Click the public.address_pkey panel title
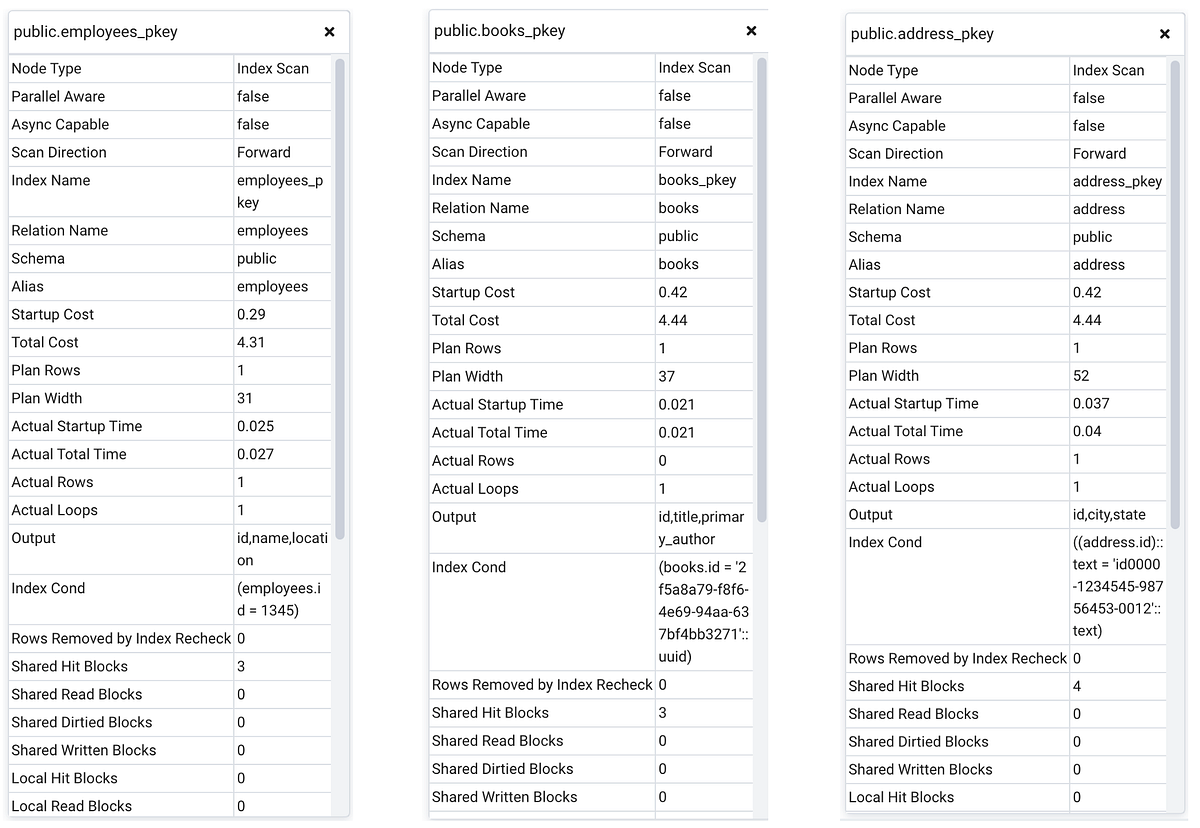The height and width of the screenshot is (828, 1200). point(921,33)
